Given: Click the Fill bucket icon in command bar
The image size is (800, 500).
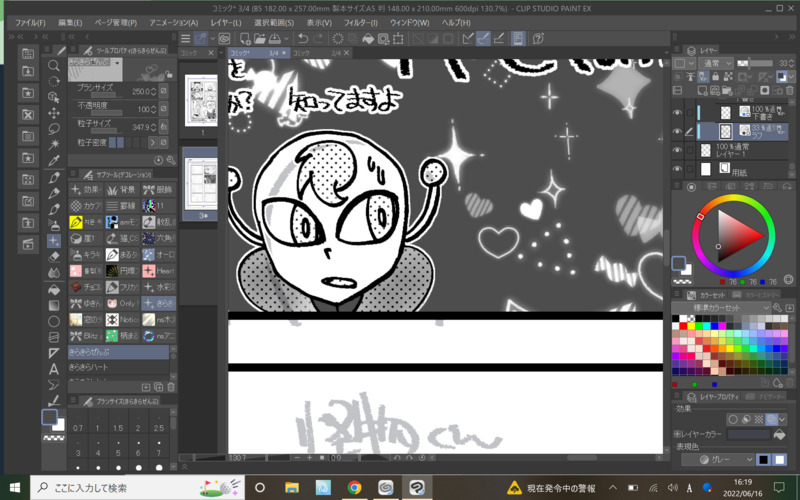Looking at the screenshot, I should (x=368, y=39).
